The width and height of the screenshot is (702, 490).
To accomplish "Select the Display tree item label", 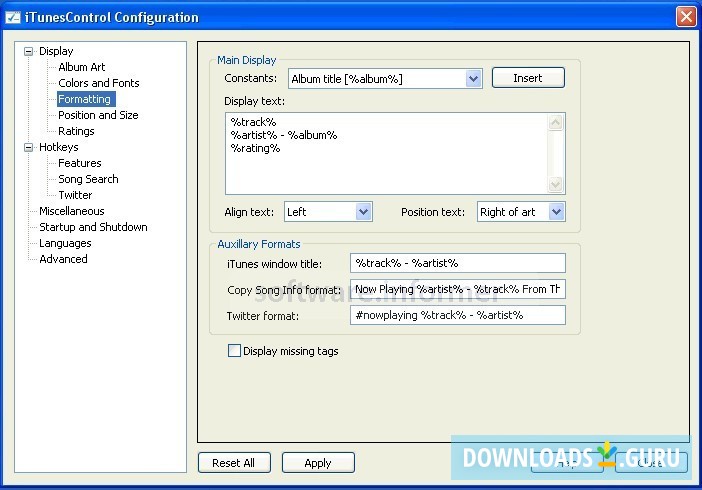I will pyautogui.click(x=56, y=51).
